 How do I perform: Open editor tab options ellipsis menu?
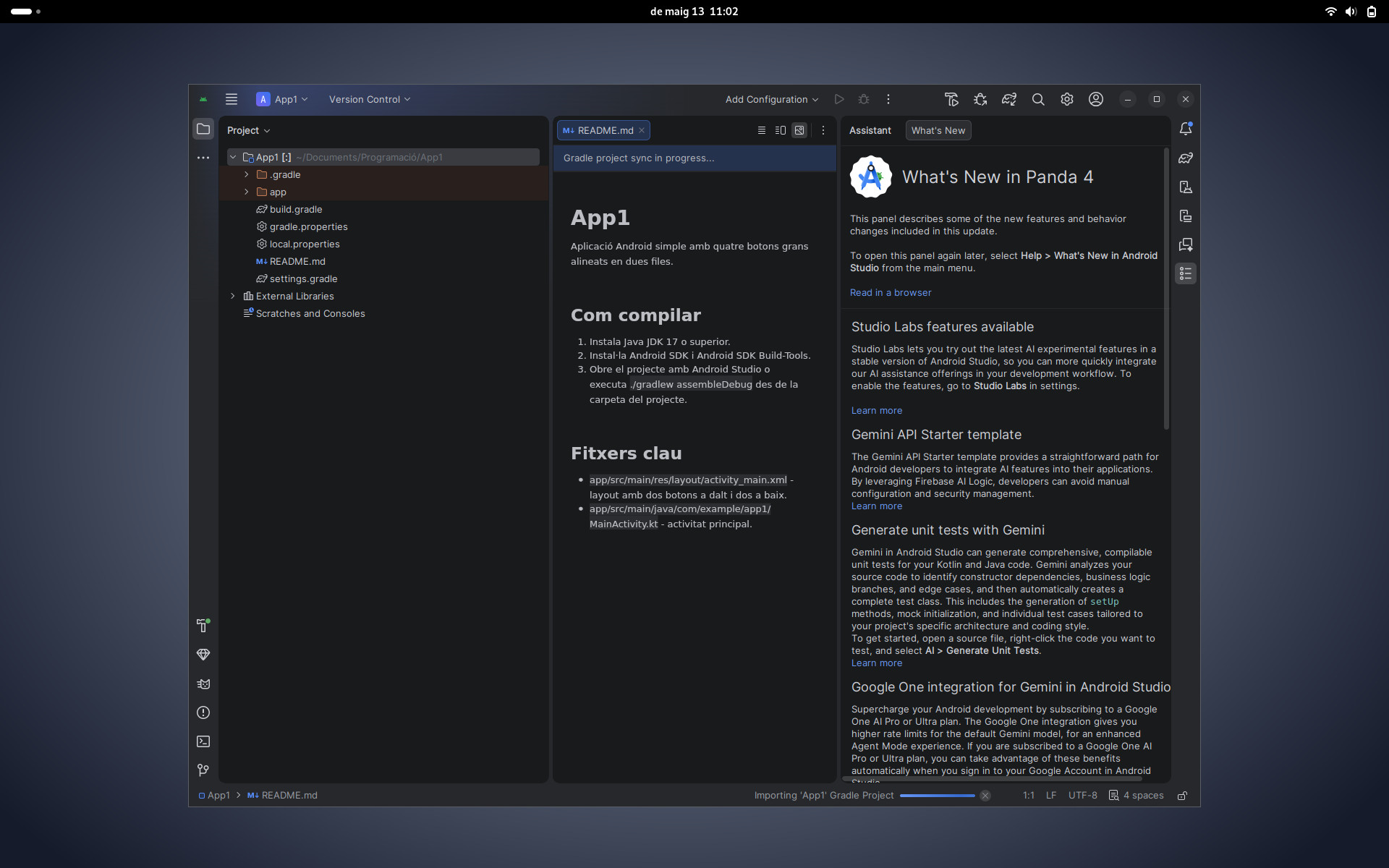(823, 130)
